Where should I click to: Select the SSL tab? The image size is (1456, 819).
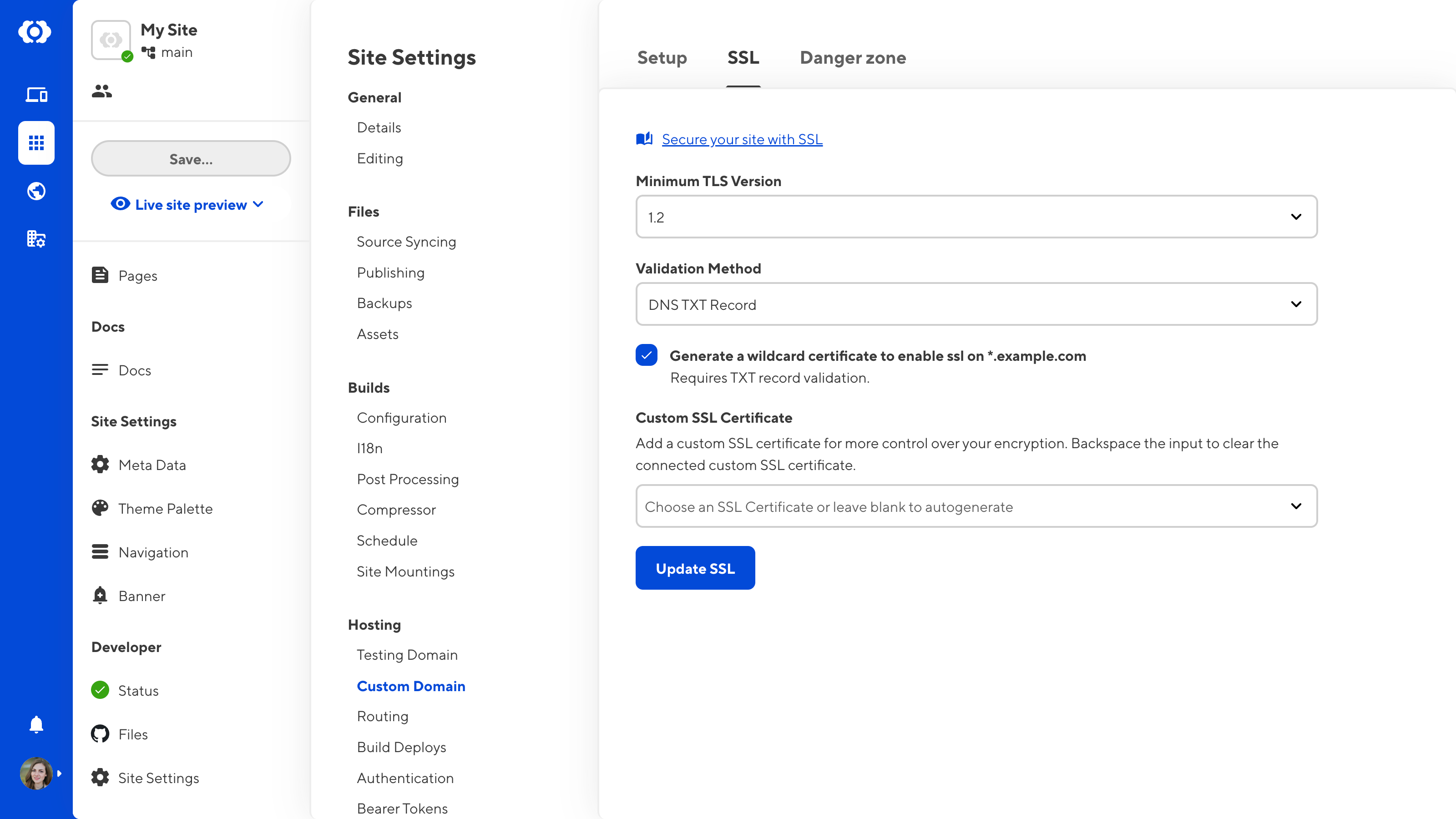click(743, 58)
